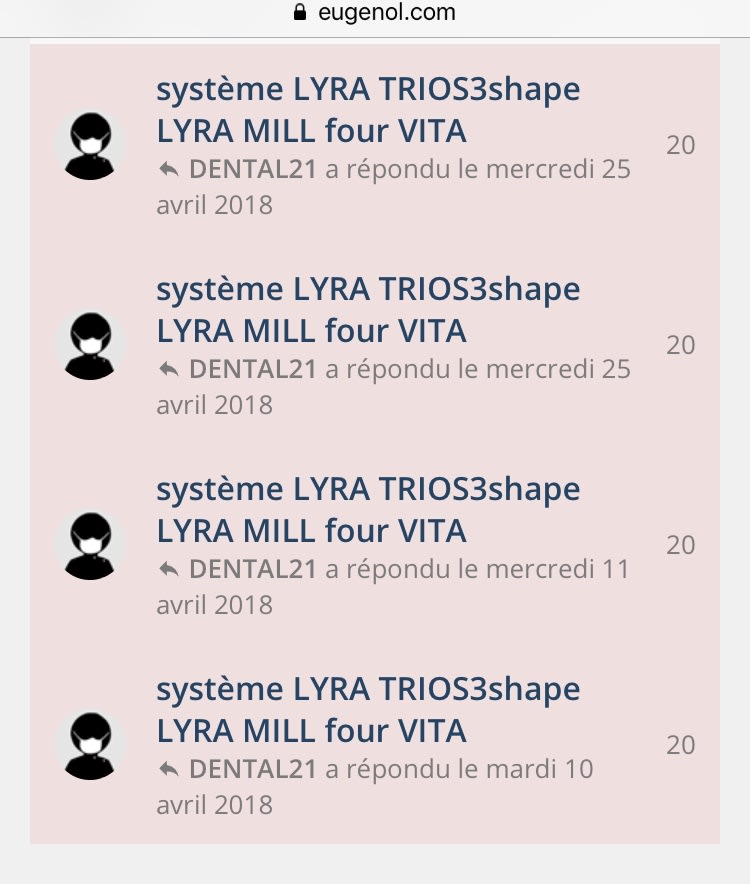Click DENTAL21 in the mardi 10 avril reply
750x884 pixels.
point(252,769)
